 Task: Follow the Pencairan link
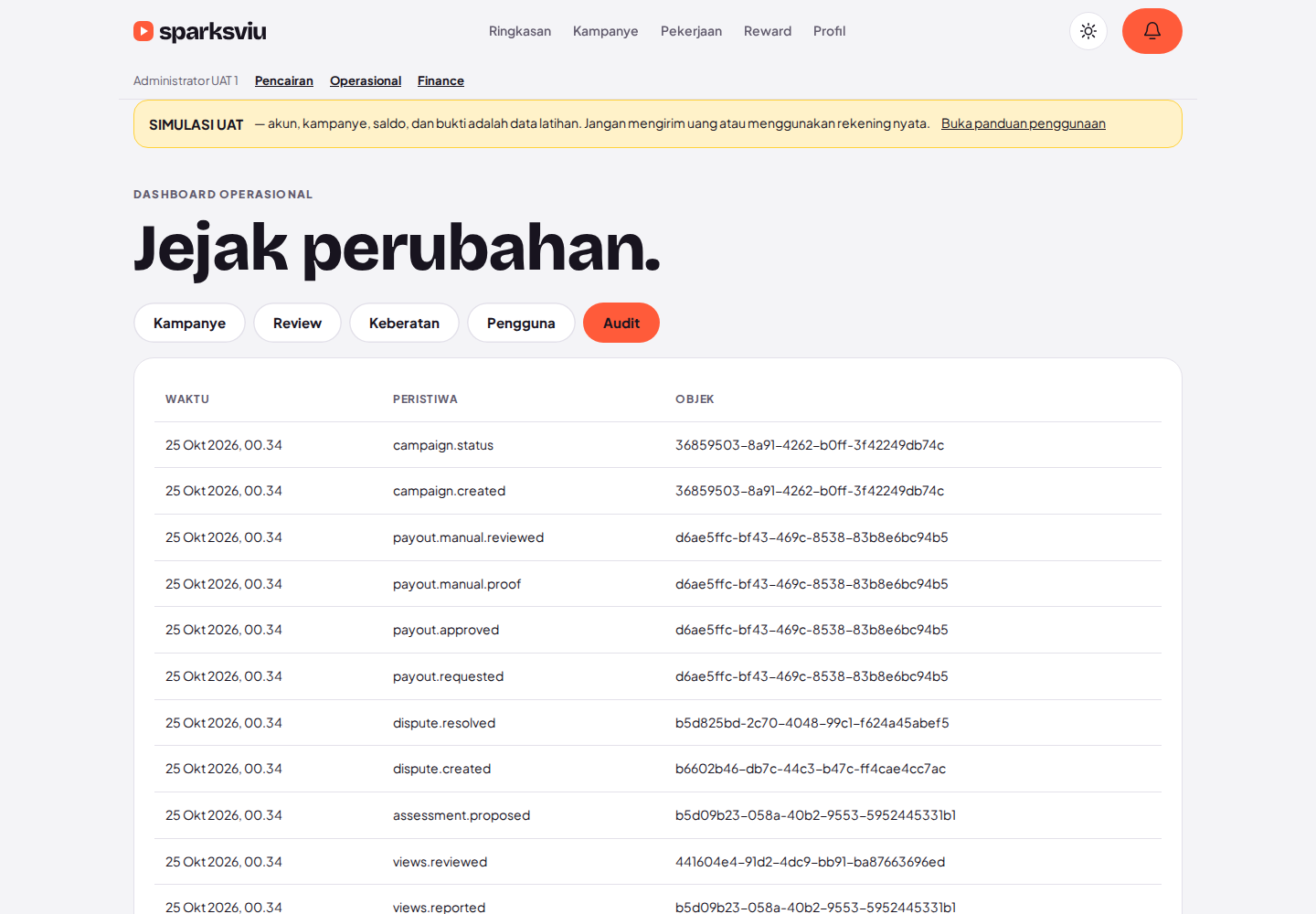[x=284, y=80]
